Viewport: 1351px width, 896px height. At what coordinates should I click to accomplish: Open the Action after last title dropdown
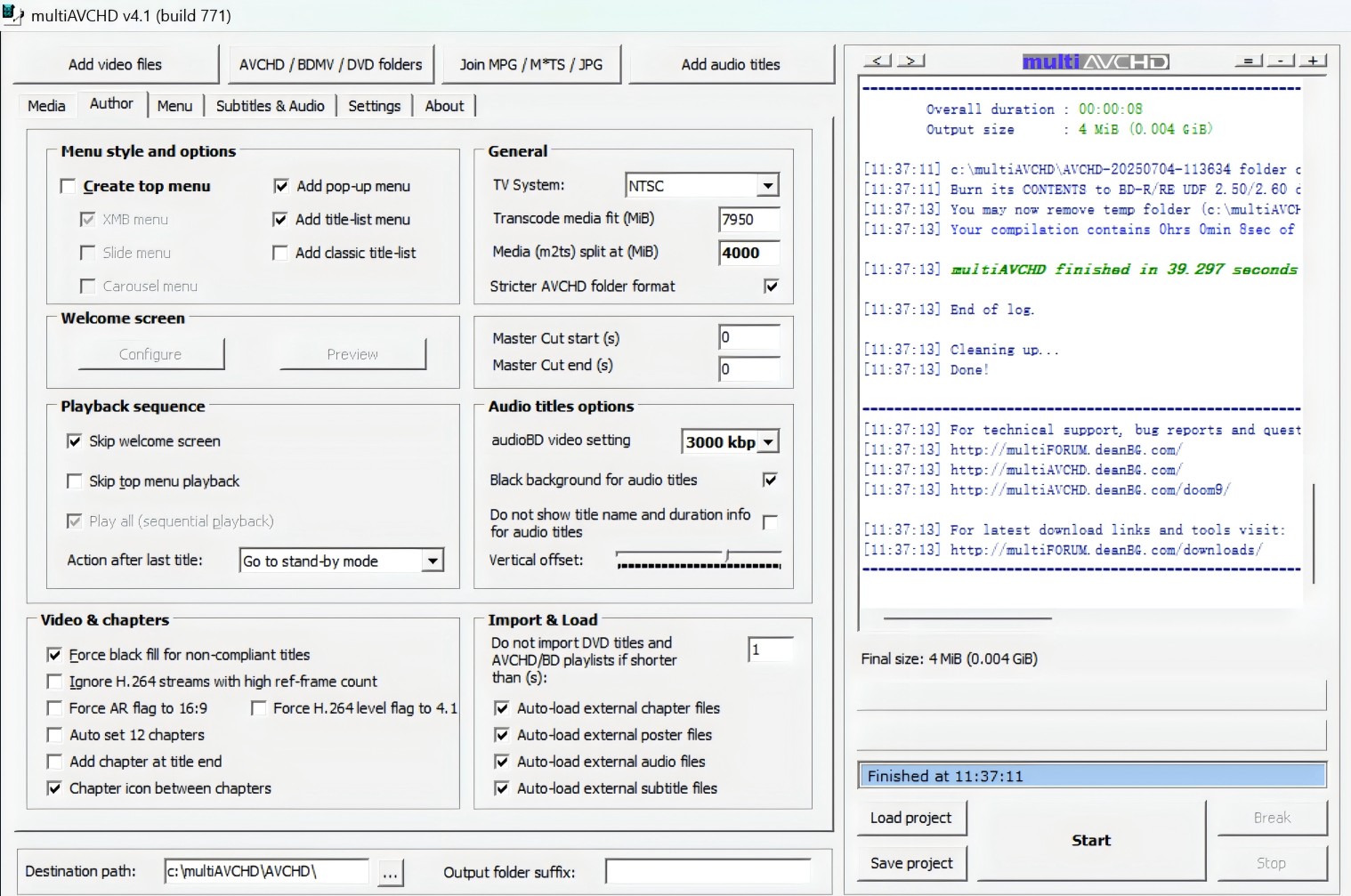tap(433, 560)
